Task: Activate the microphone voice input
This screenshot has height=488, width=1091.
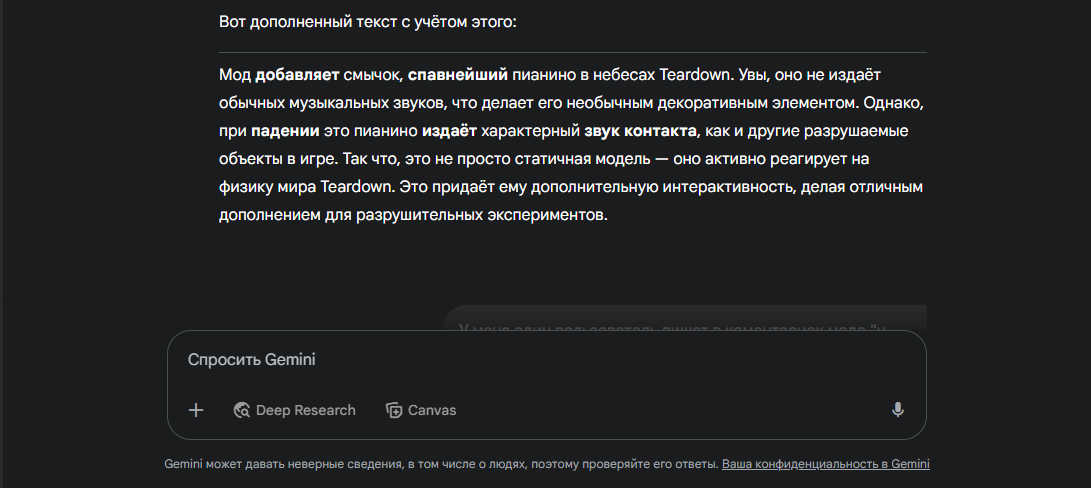Action: coord(898,410)
